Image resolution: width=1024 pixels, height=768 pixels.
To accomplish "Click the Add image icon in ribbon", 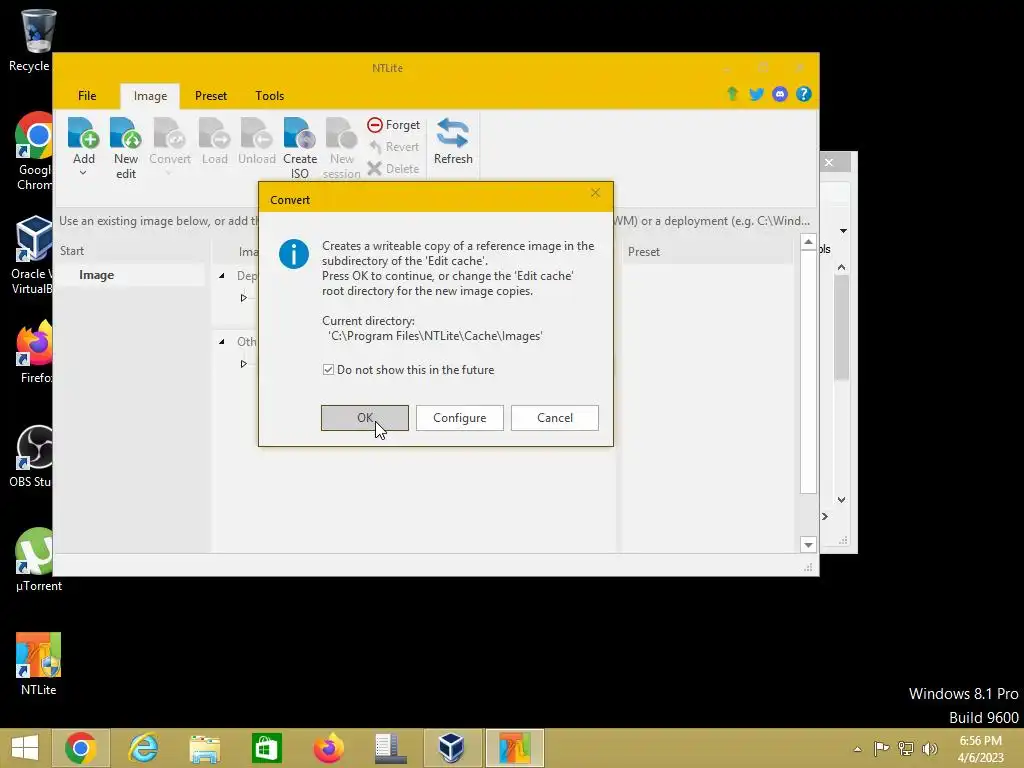I will pos(84,133).
